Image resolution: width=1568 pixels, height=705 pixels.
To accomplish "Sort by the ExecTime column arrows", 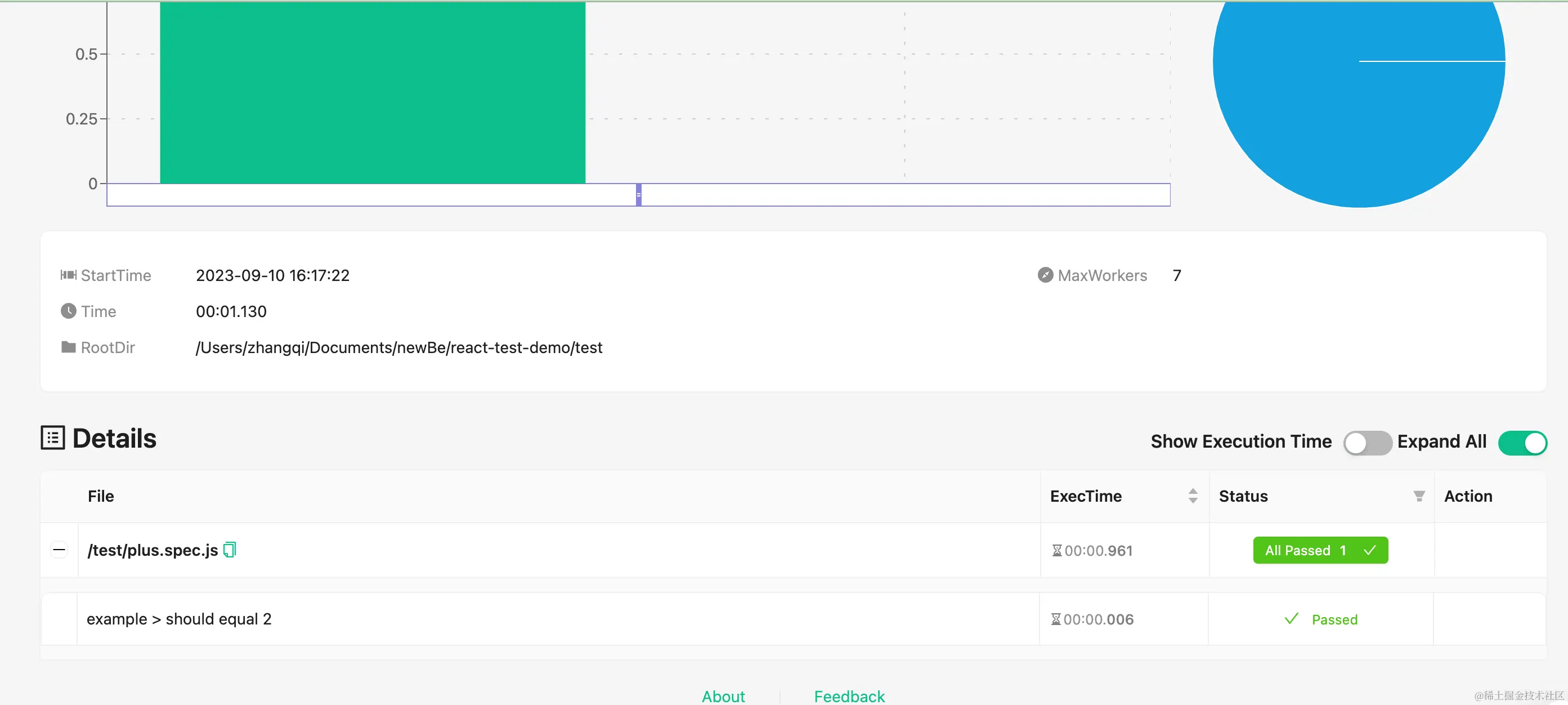I will [1193, 496].
